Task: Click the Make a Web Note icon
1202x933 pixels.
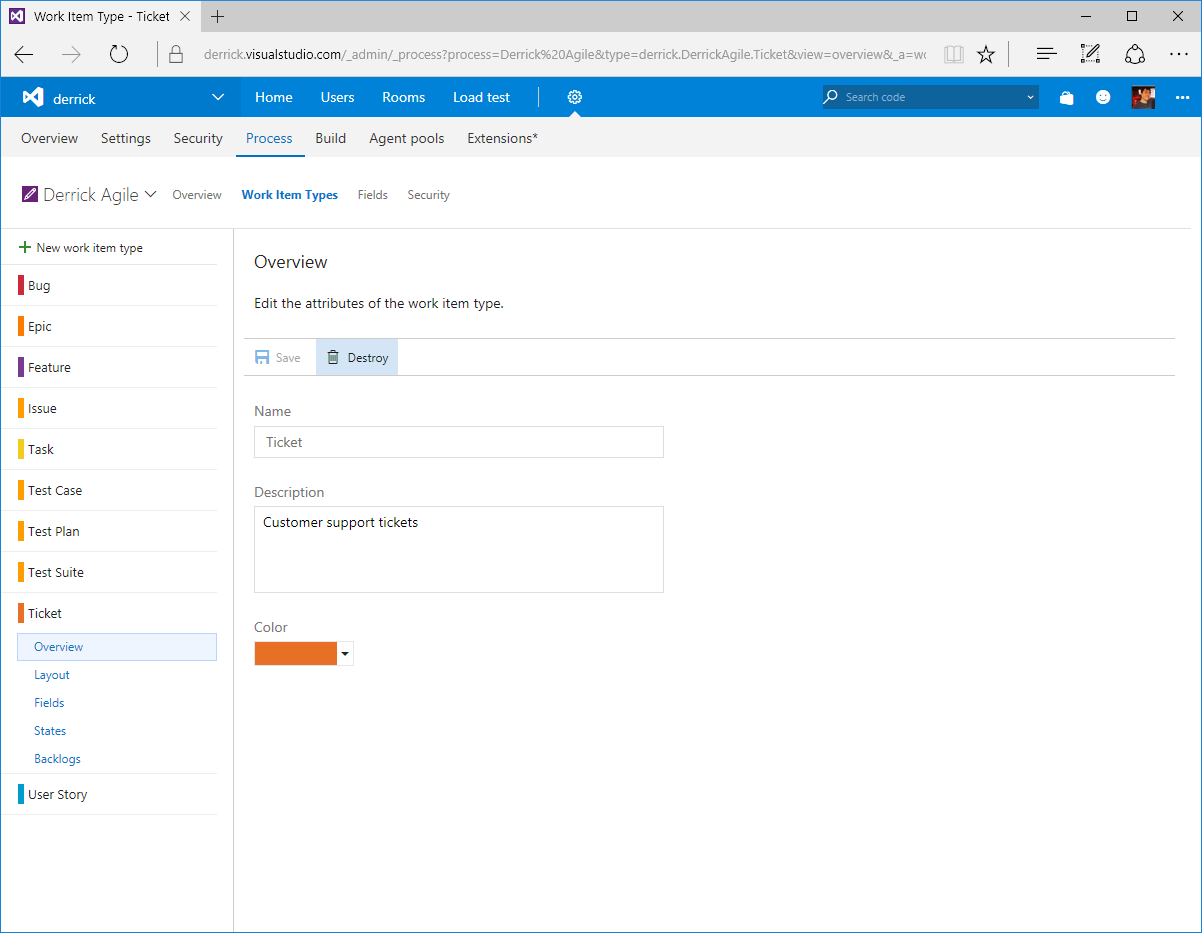Action: click(1090, 54)
